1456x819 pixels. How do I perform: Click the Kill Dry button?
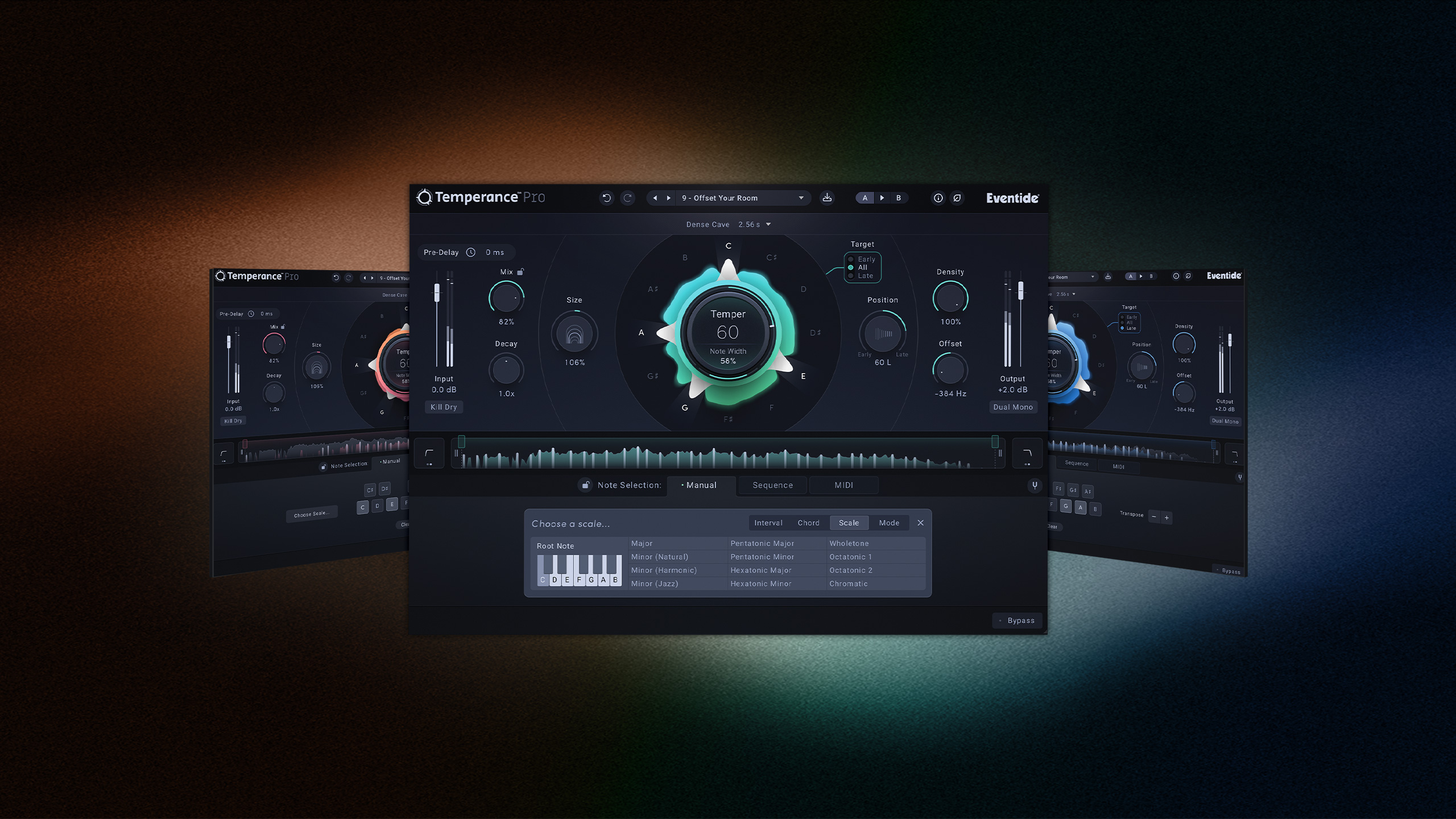pyautogui.click(x=444, y=407)
